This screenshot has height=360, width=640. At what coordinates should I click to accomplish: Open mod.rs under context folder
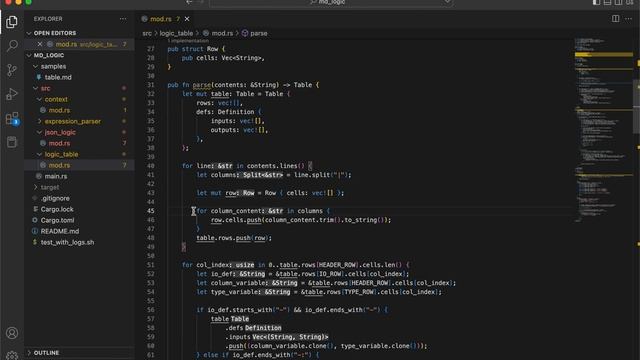coord(59,110)
